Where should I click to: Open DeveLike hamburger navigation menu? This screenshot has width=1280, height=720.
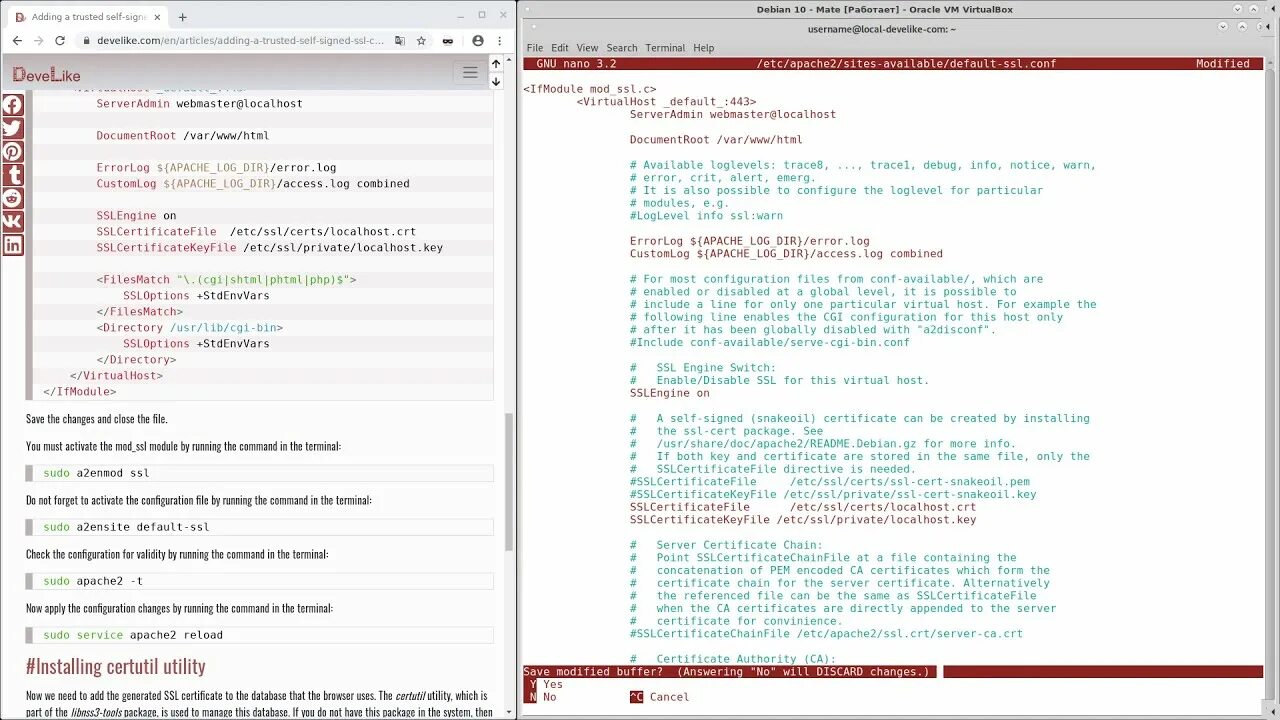click(x=469, y=72)
